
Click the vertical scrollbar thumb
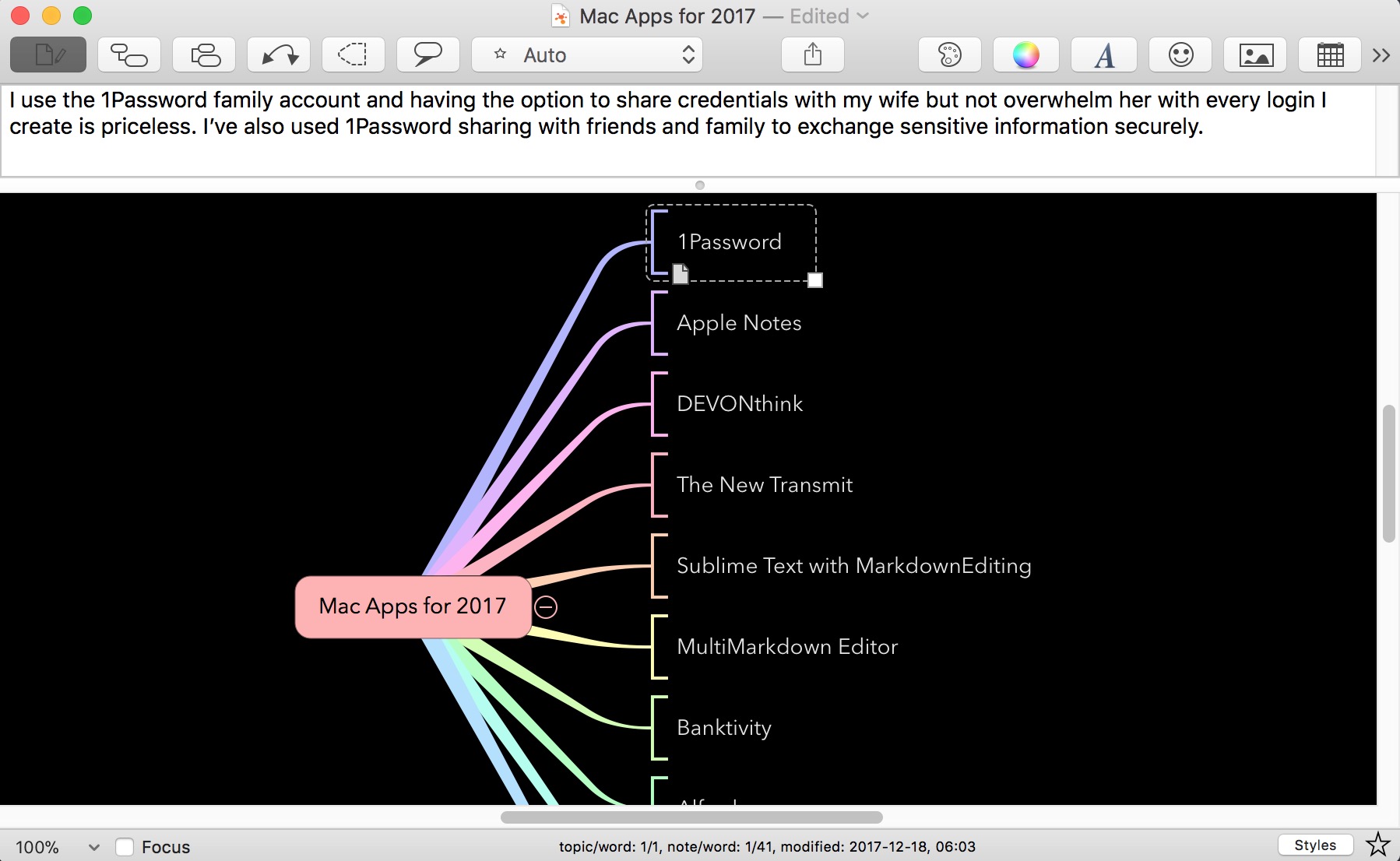click(1388, 473)
